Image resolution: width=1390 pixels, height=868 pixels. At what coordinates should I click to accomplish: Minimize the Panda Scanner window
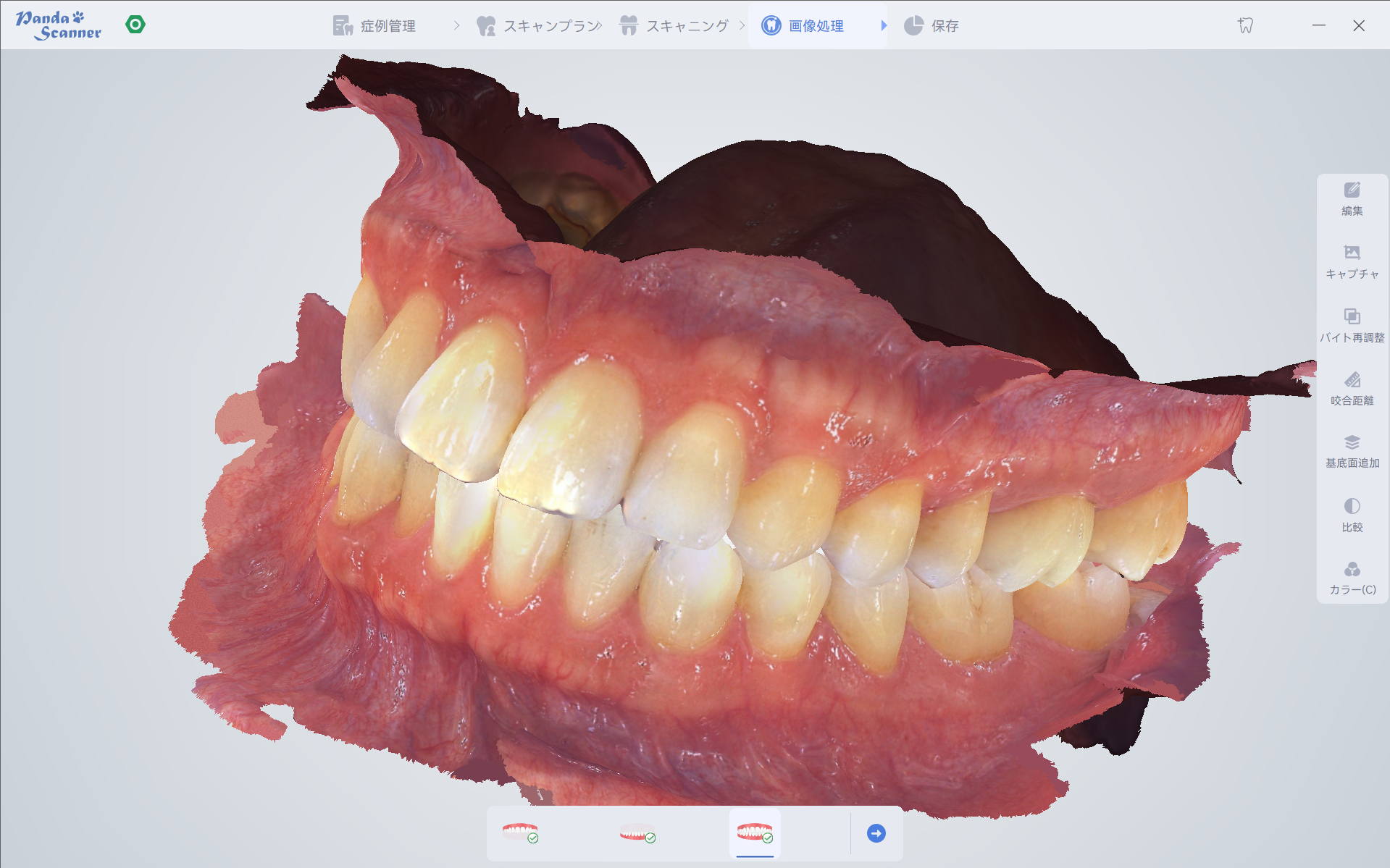(x=1318, y=25)
